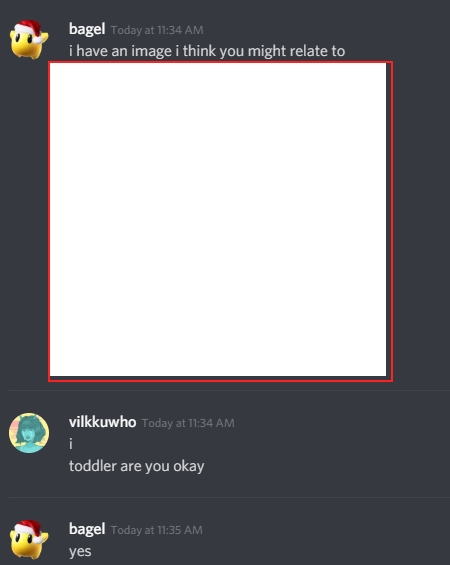Click the bagel username above "yes"
Viewport: 450px width, 565px height.
[x=87, y=529]
